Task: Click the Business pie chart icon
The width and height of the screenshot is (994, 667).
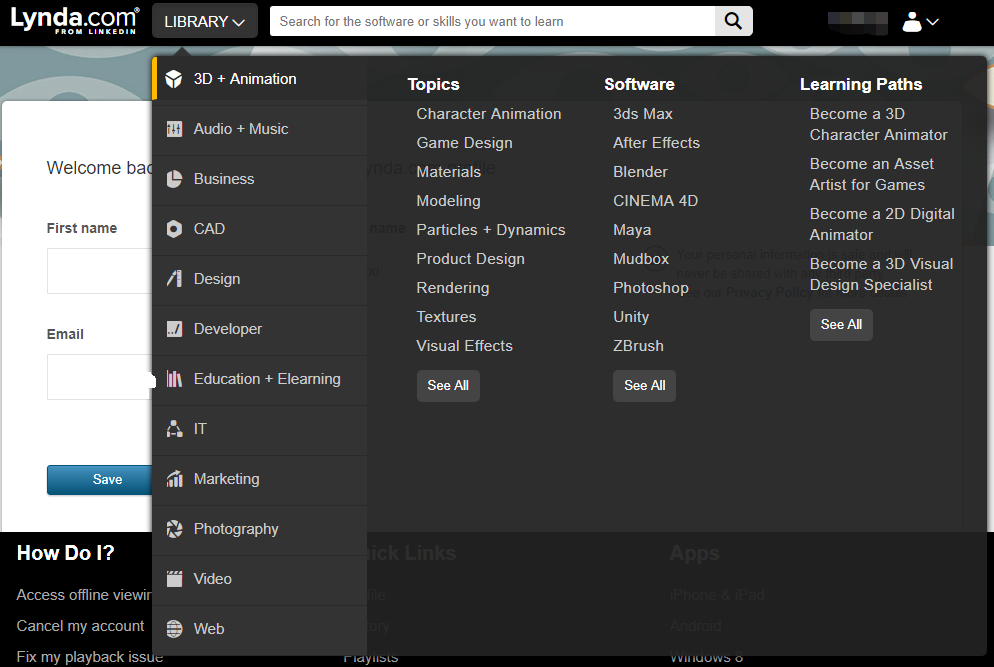Action: point(174,179)
